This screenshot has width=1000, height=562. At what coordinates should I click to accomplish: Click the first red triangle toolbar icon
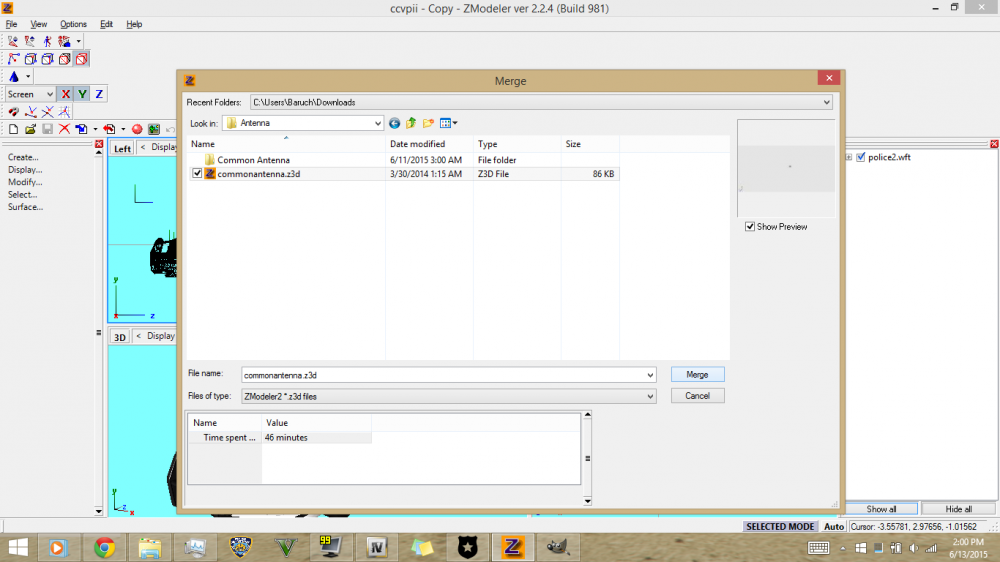tap(13, 41)
